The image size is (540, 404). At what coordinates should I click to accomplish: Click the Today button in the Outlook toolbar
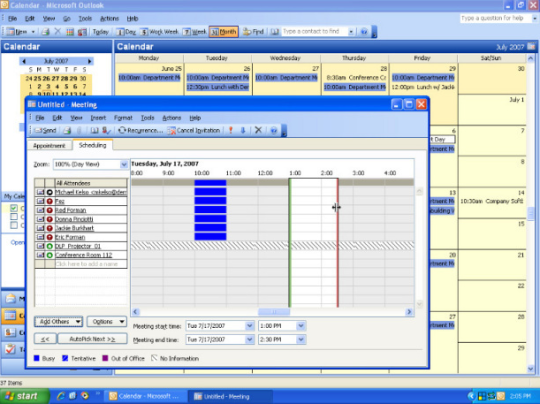[101, 32]
